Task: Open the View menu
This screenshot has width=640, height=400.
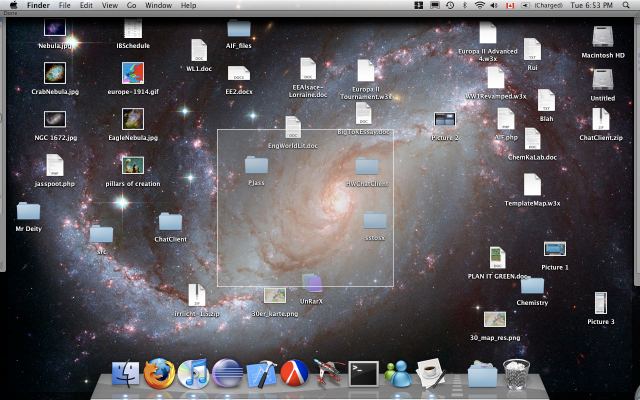Action: (109, 5)
